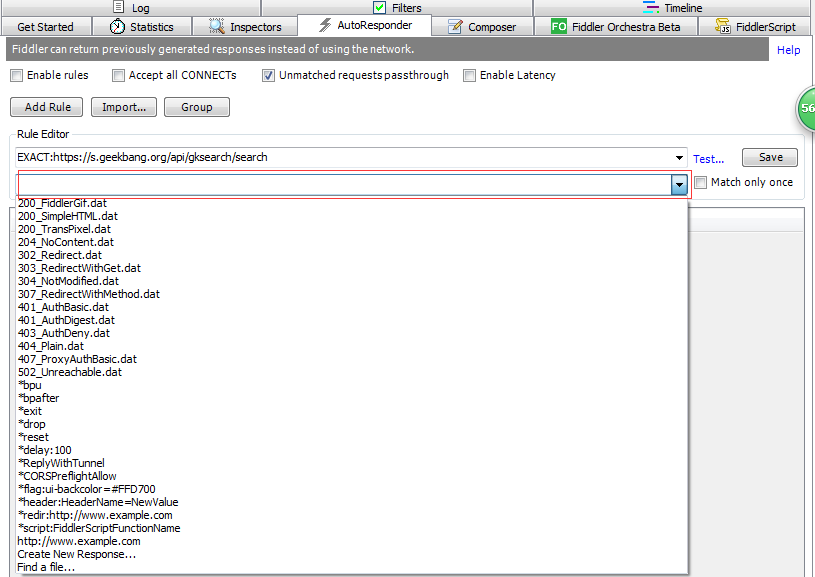Open the Help link

788,50
